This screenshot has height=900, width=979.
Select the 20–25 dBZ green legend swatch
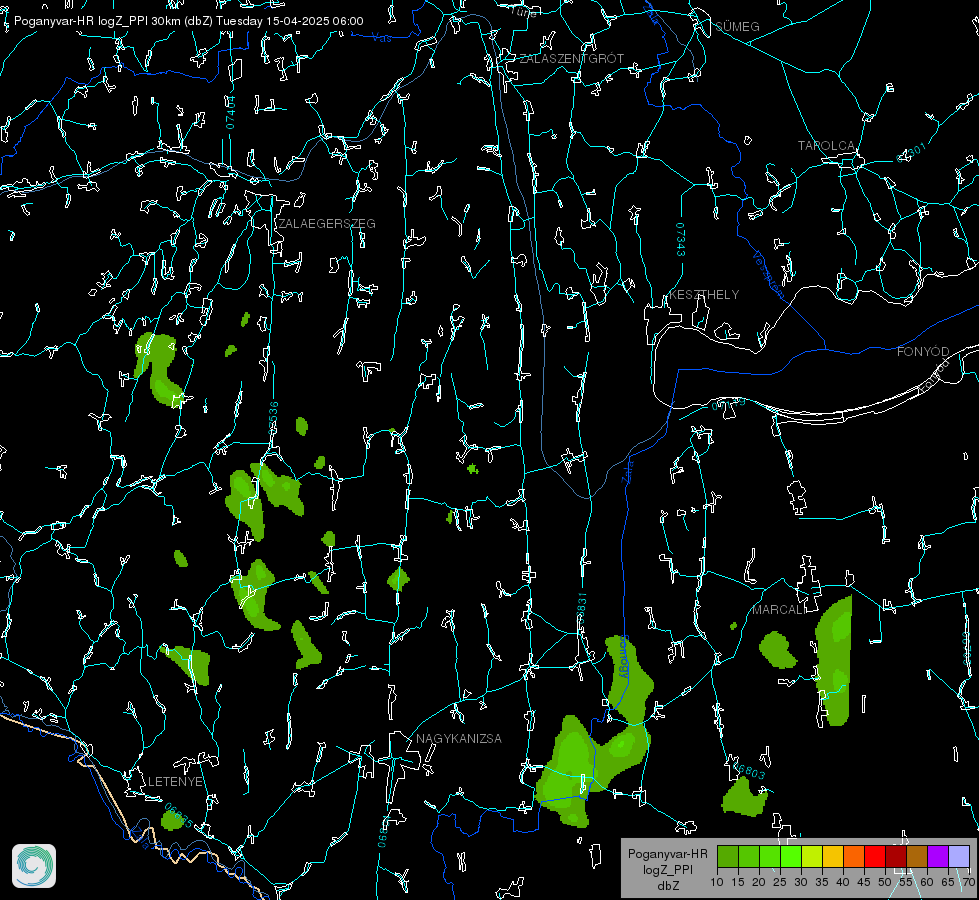(770, 856)
